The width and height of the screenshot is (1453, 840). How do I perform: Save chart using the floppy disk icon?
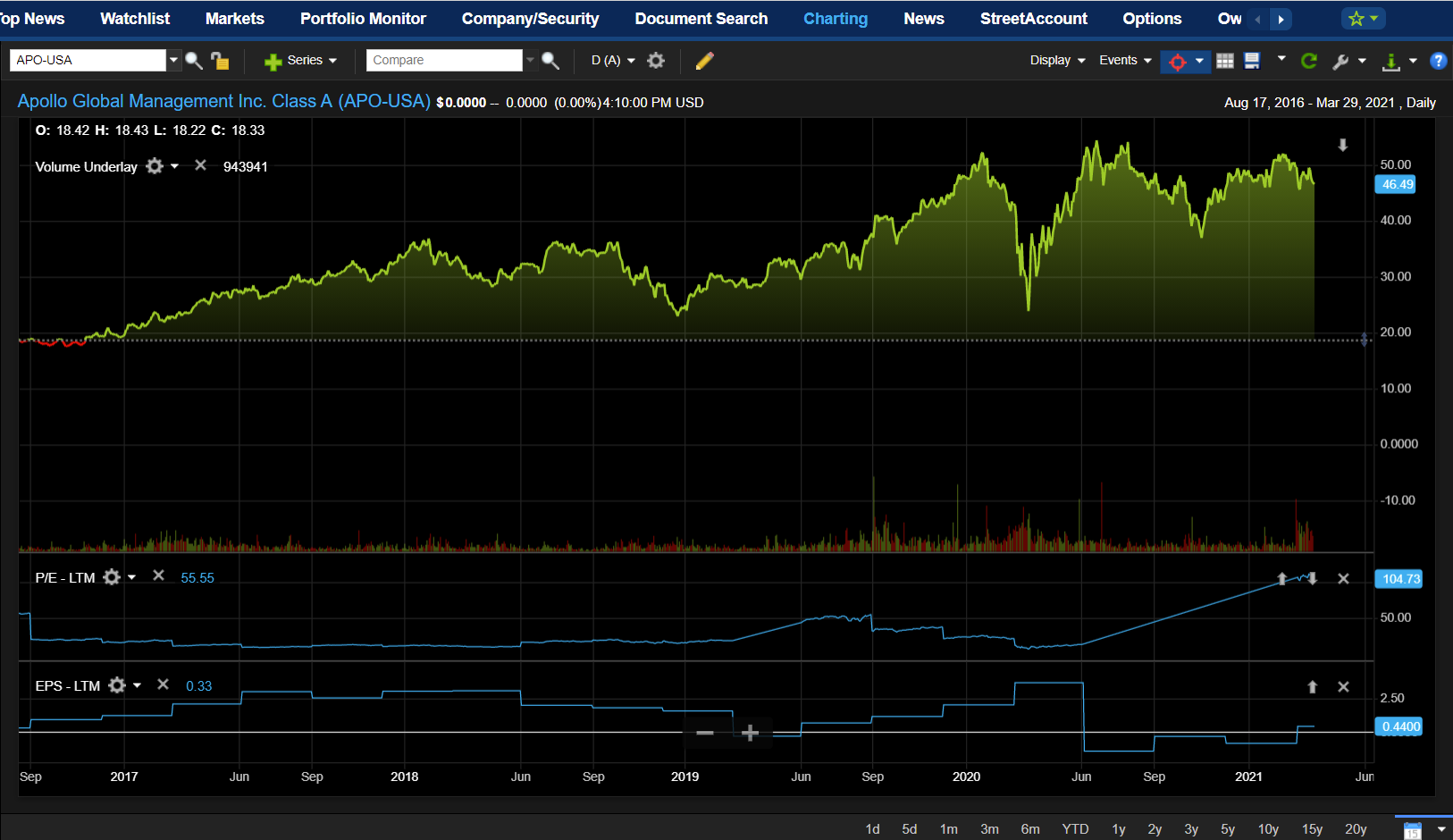click(1252, 60)
